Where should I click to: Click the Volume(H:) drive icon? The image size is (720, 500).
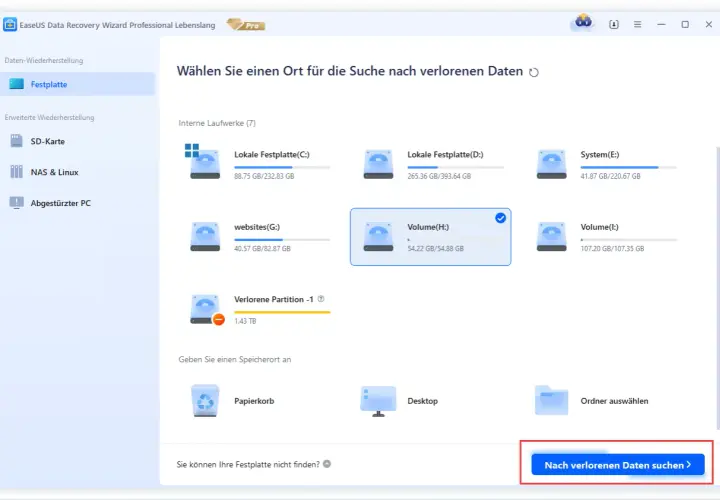point(378,236)
